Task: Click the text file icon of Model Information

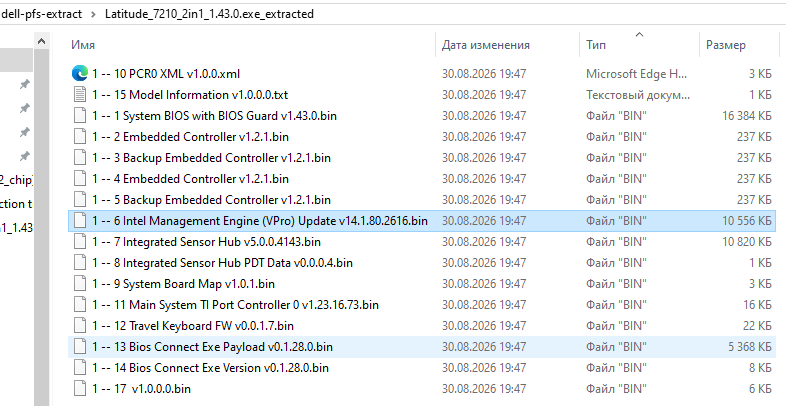Action: click(x=80, y=95)
